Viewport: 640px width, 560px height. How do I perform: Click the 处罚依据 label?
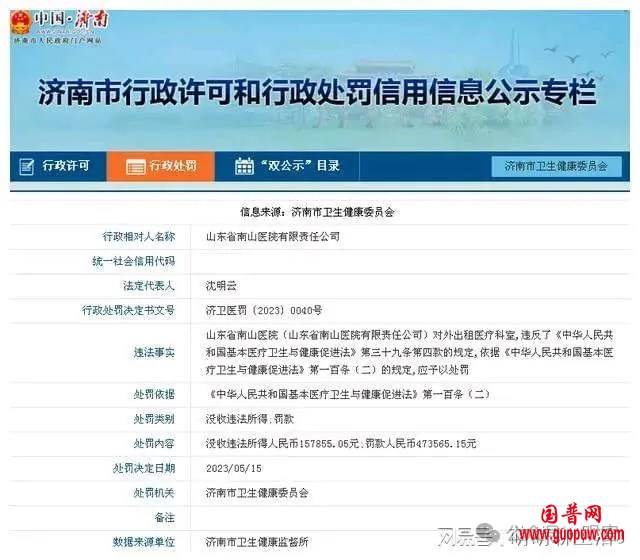[x=154, y=394]
